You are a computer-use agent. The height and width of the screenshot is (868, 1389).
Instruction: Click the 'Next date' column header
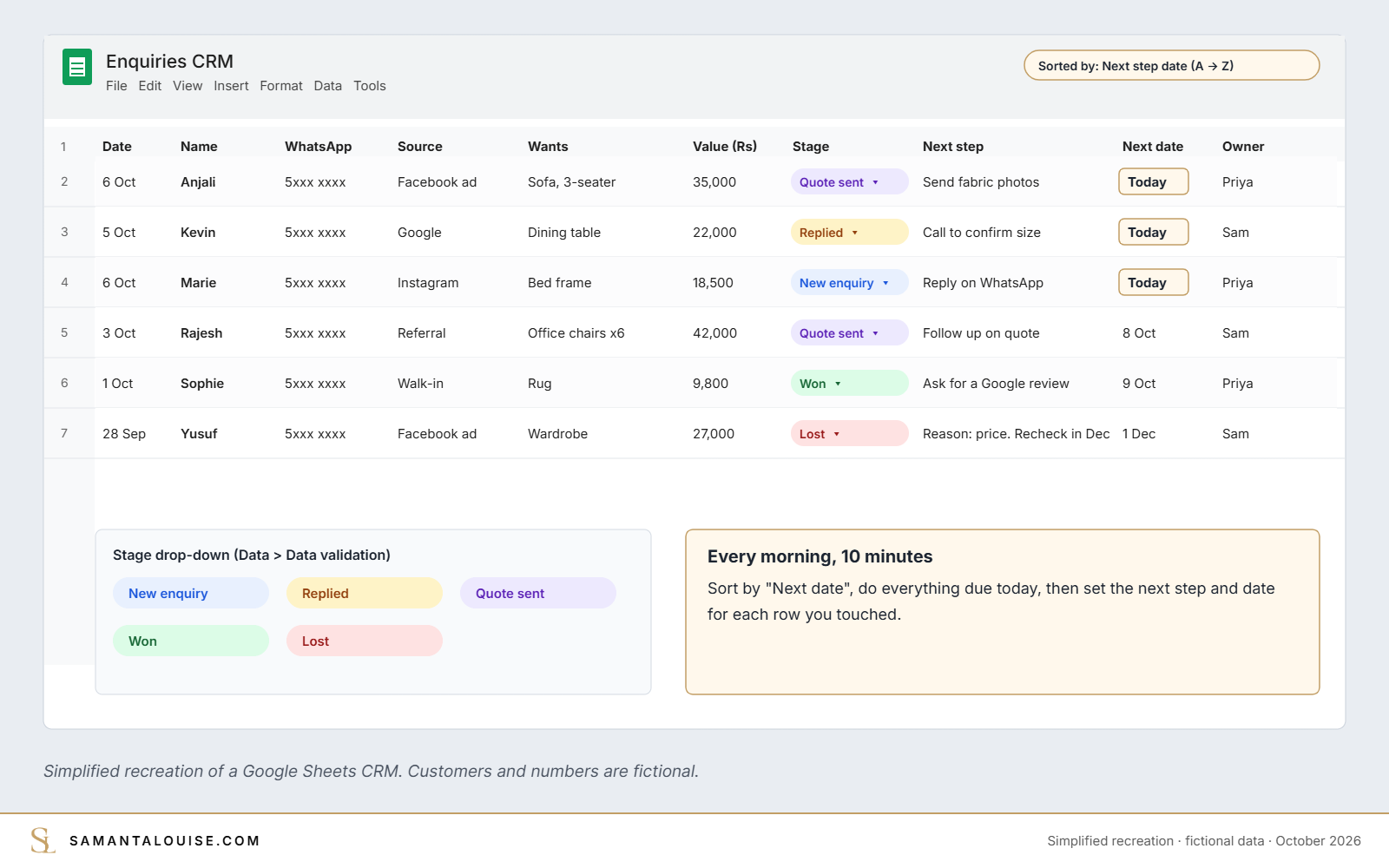click(1153, 147)
